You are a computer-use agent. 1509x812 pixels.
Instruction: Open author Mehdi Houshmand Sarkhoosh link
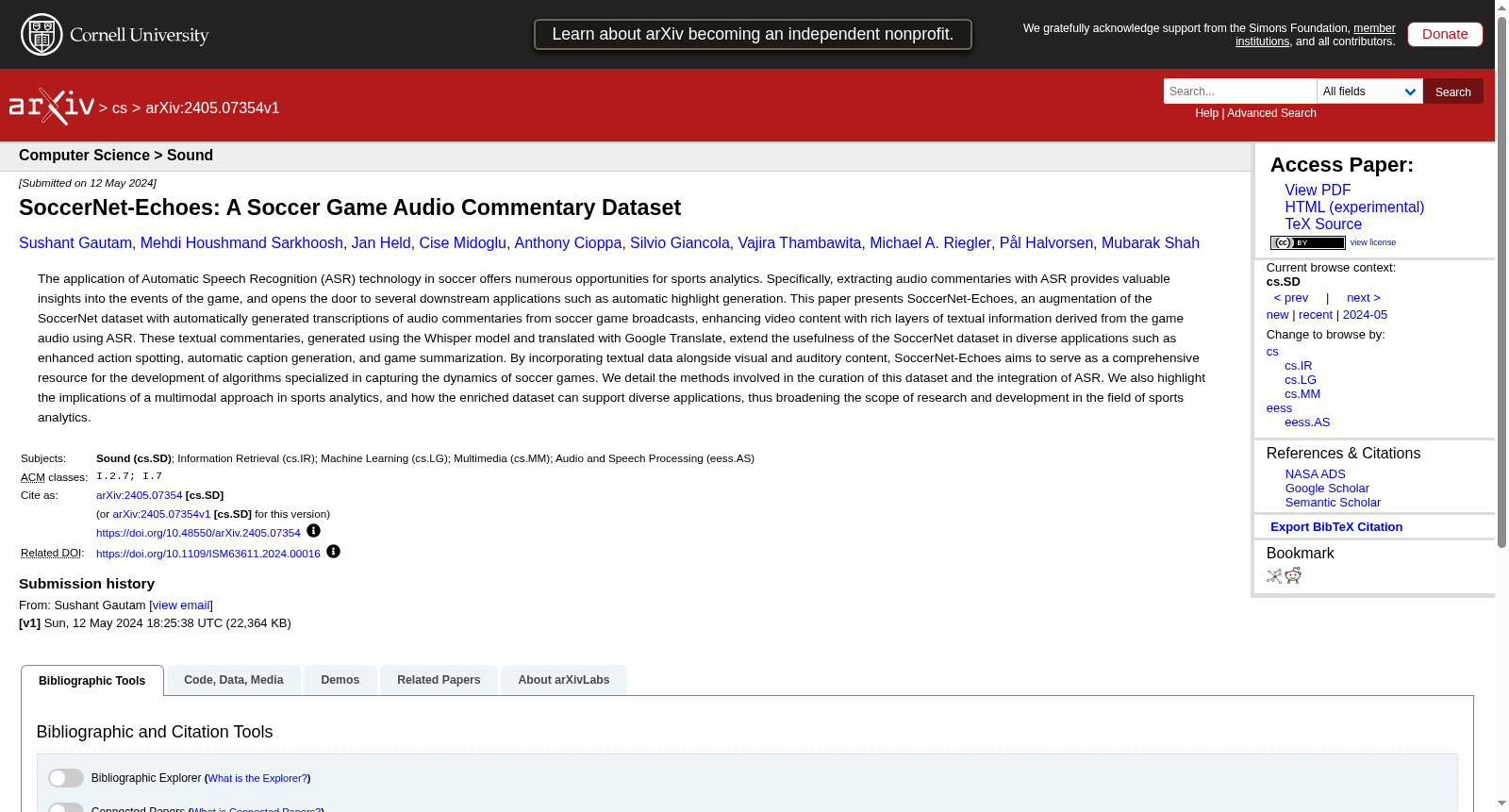pyautogui.click(x=241, y=243)
